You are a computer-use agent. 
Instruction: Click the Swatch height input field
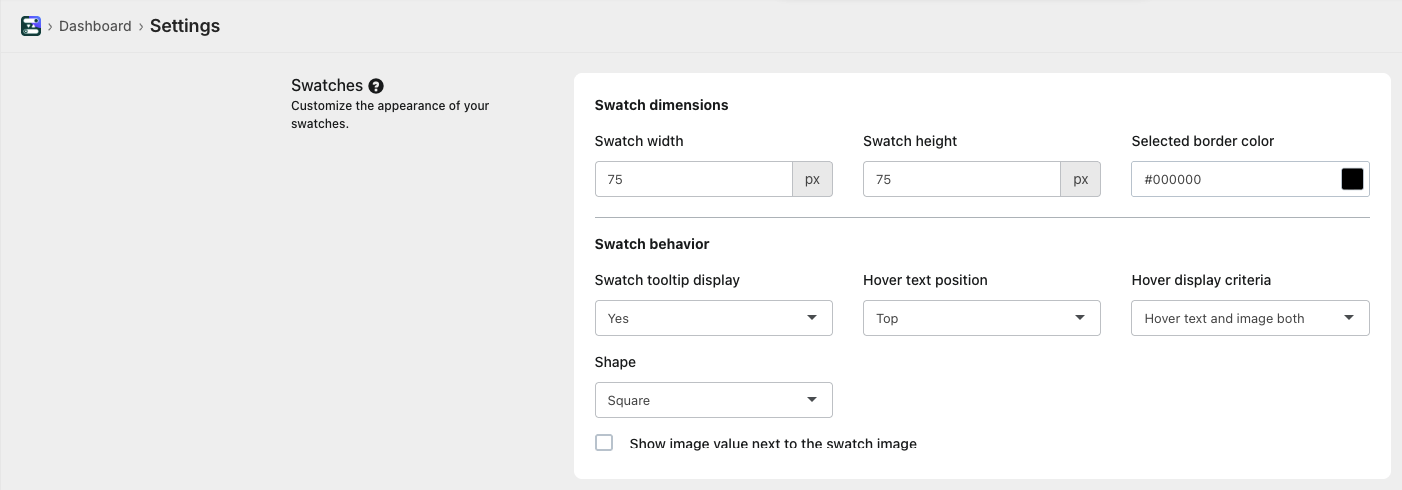(x=962, y=180)
